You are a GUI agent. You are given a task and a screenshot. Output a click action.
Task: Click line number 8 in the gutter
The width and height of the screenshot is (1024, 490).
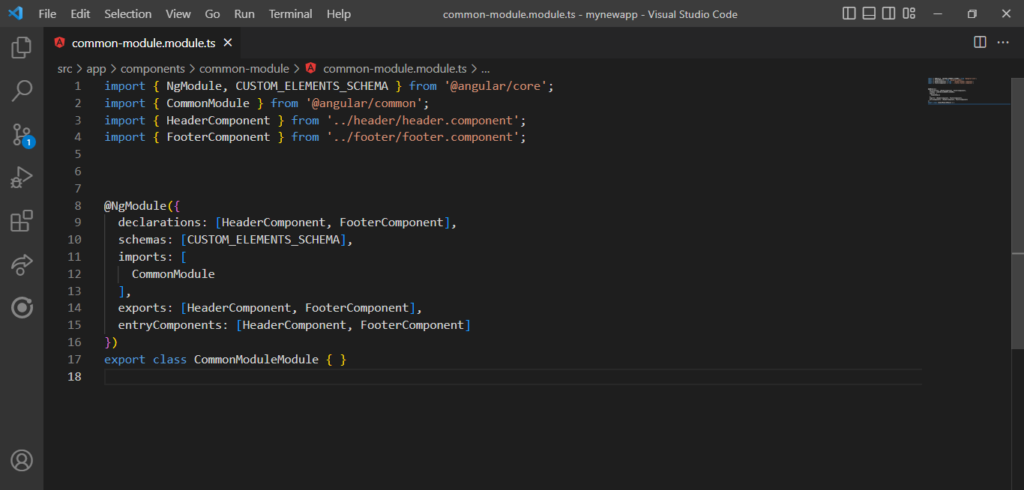78,206
